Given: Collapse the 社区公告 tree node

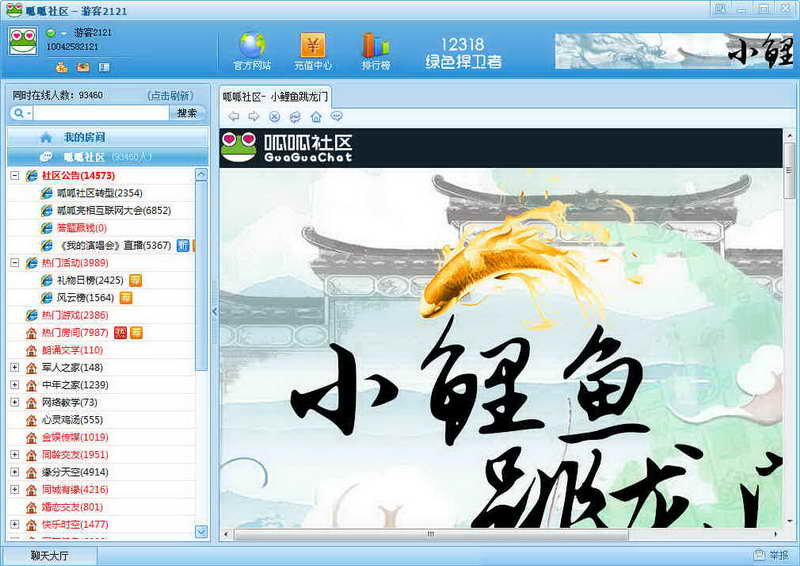Looking at the screenshot, I should [15, 176].
